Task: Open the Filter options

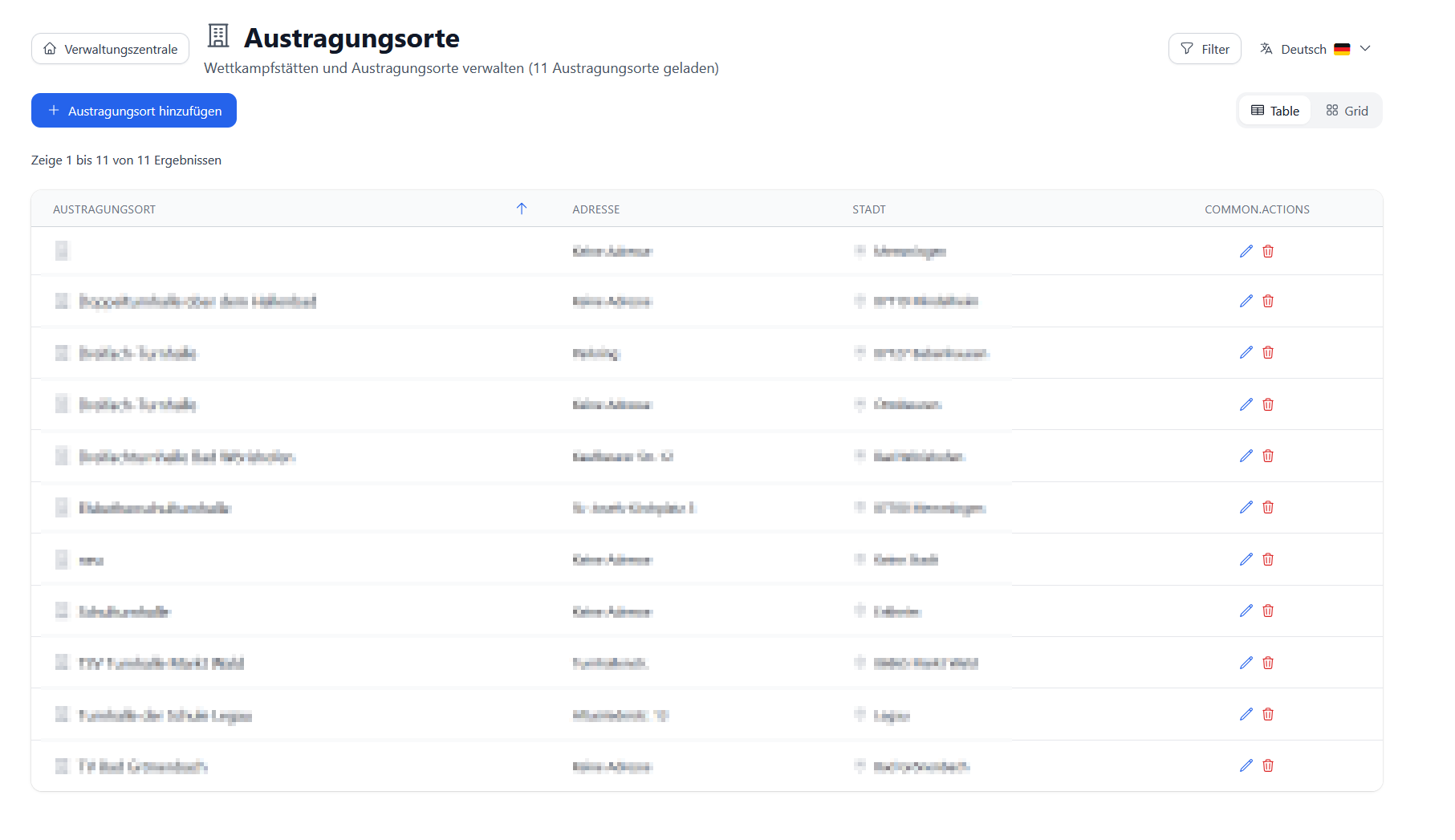Action: [1205, 49]
